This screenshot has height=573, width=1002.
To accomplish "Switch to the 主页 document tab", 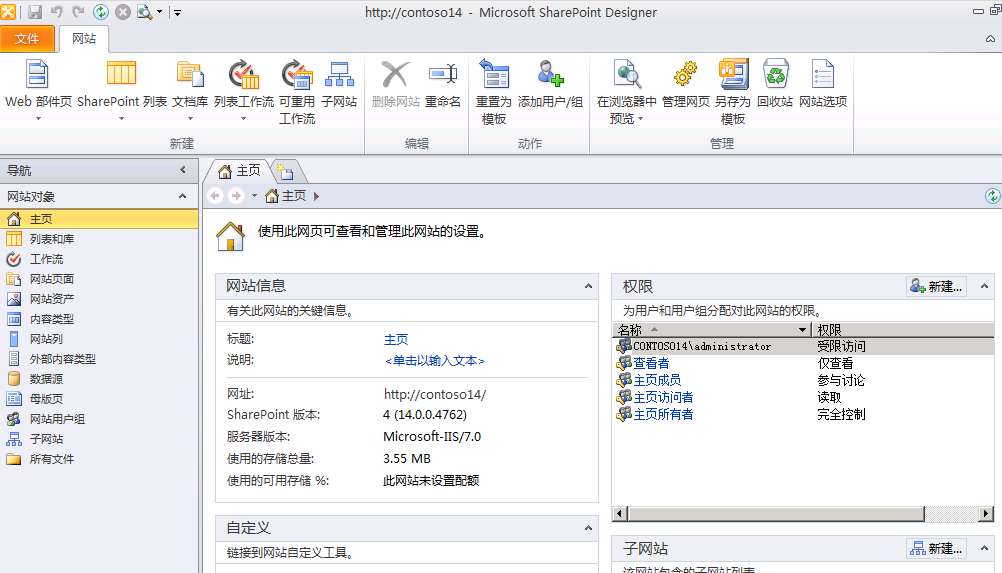I will (239, 171).
